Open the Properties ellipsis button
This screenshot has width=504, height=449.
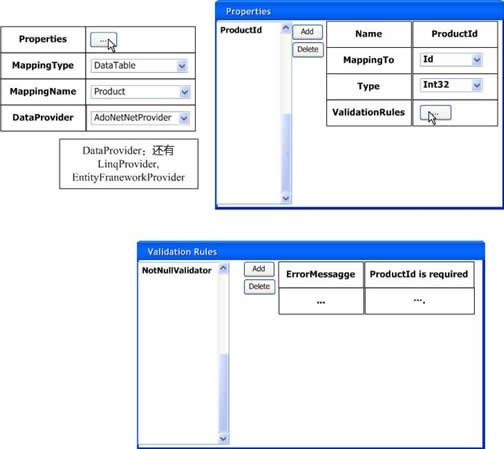pos(103,40)
